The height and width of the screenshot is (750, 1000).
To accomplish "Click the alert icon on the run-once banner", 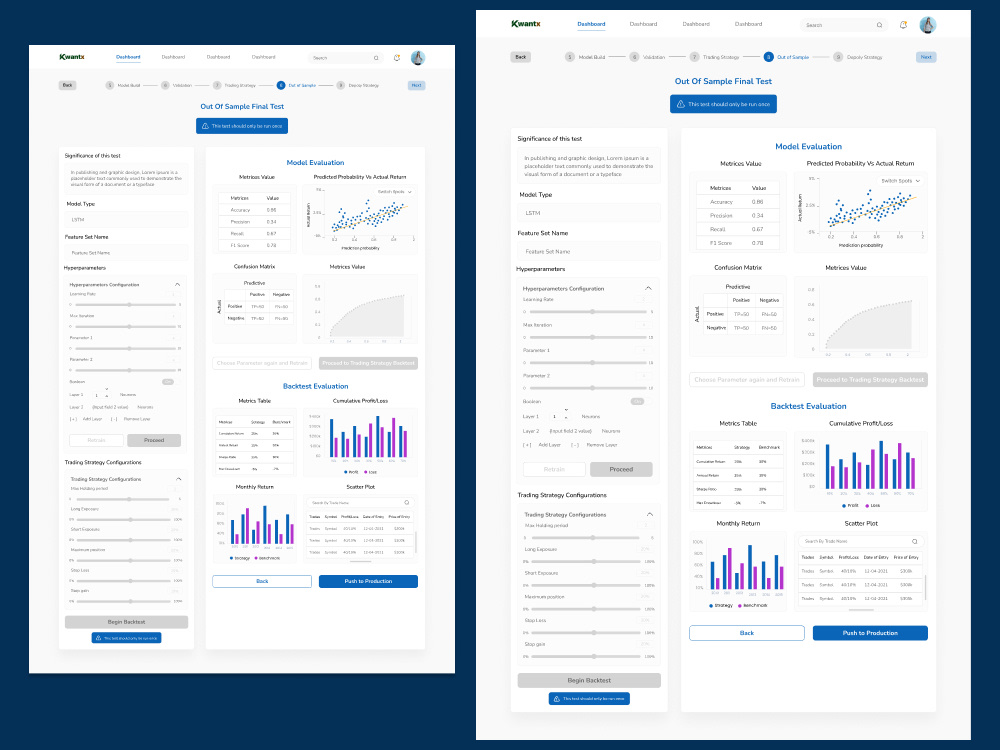I will pyautogui.click(x=678, y=103).
